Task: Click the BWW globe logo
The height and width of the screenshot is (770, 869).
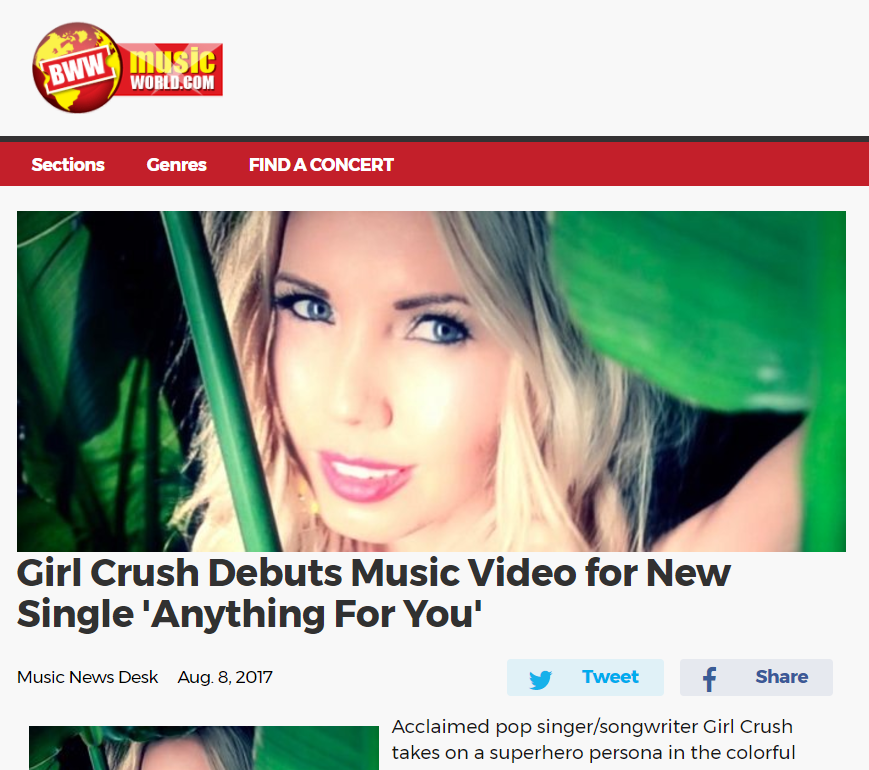Action: coord(76,68)
